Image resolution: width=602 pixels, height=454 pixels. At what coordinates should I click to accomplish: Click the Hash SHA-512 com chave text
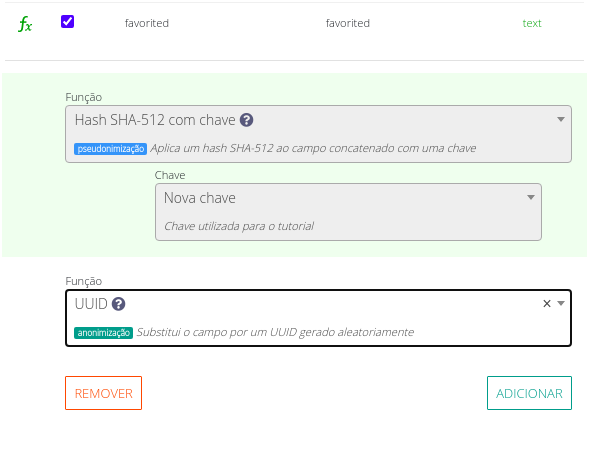pos(155,120)
